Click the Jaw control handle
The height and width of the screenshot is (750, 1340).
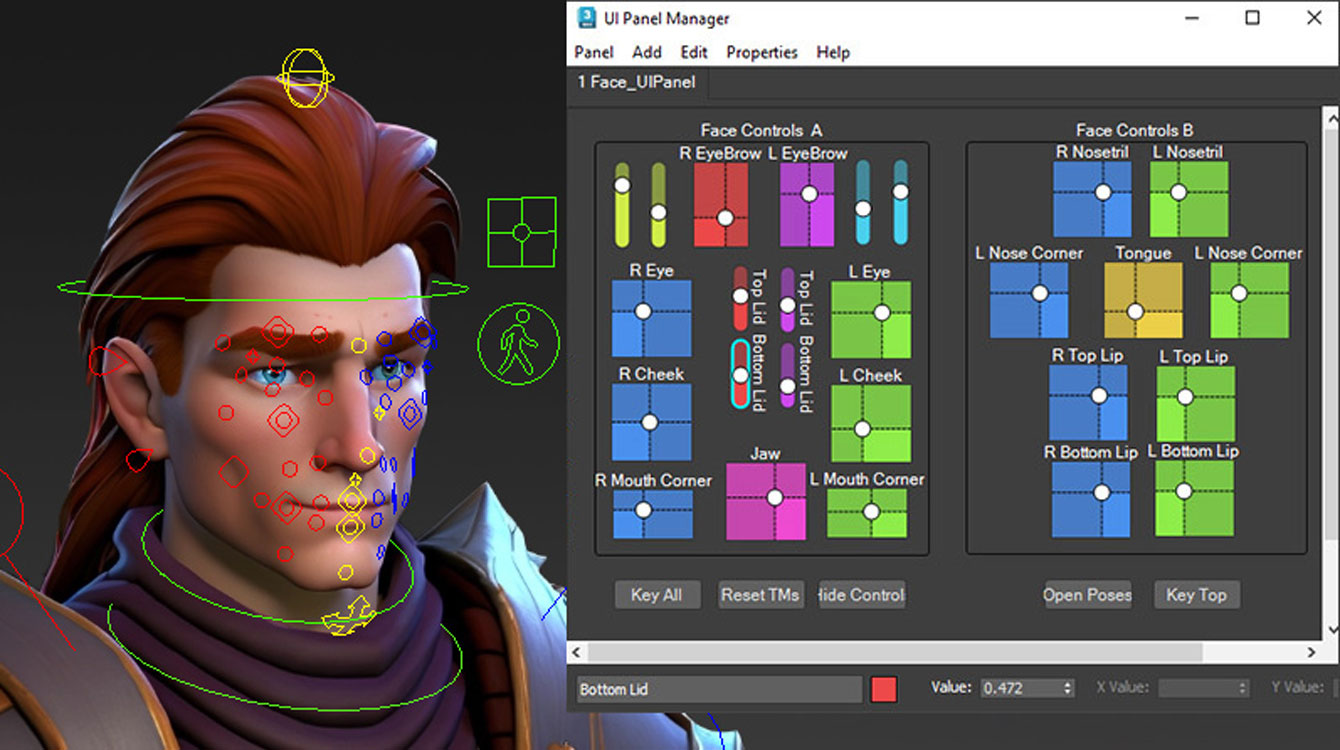tap(775, 497)
